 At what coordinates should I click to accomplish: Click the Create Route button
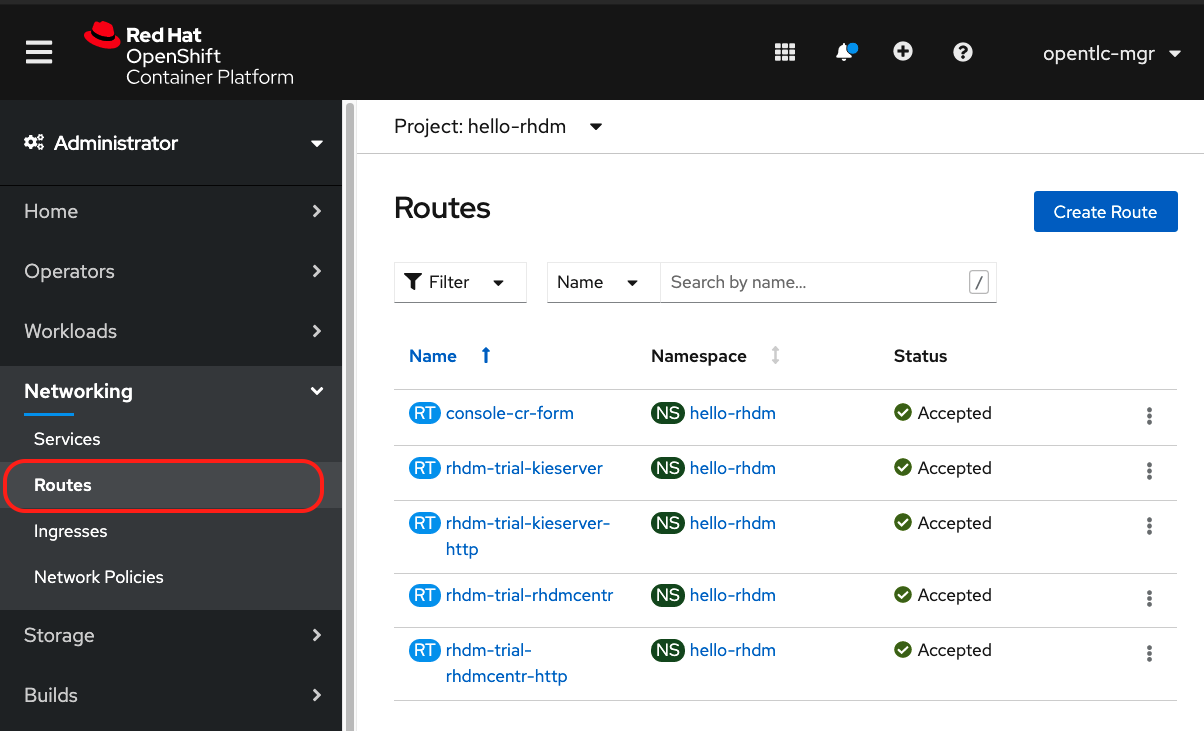(1105, 212)
